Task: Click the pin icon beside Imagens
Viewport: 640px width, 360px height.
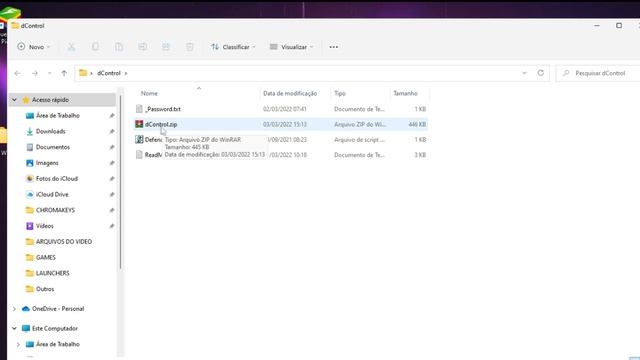Action: coord(111,163)
